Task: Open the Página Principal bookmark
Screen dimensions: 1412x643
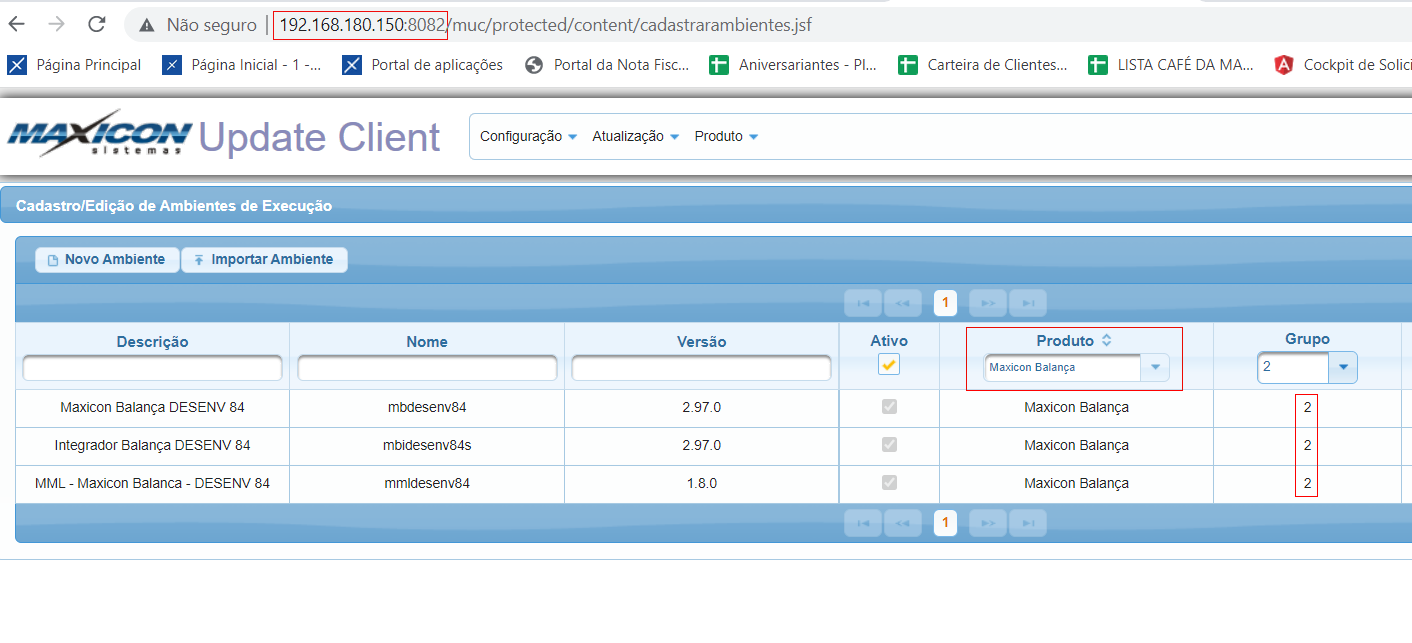Action: click(x=75, y=65)
